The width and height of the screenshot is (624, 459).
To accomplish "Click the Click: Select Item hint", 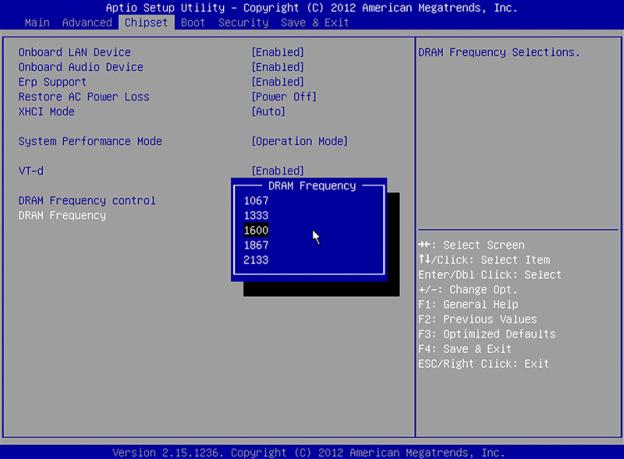I will 484,260.
